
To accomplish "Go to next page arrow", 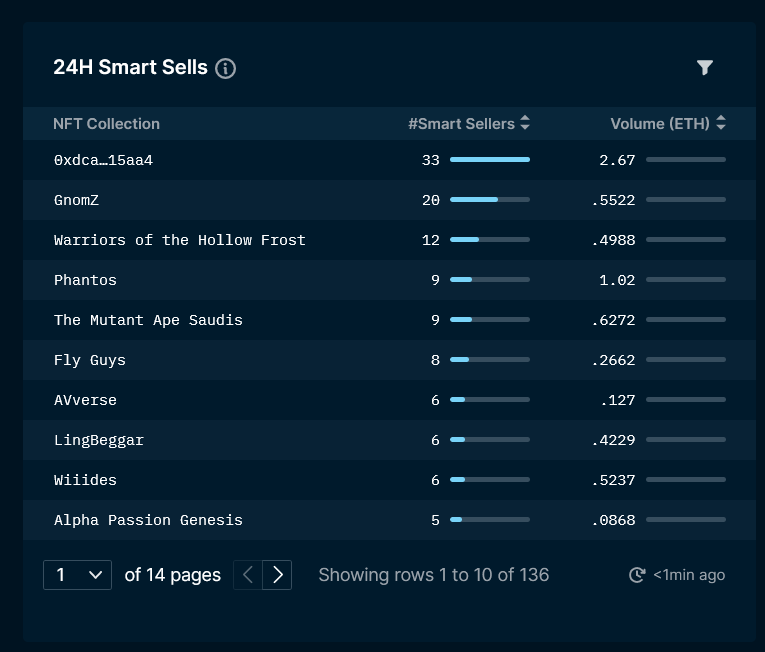I will tap(277, 575).
